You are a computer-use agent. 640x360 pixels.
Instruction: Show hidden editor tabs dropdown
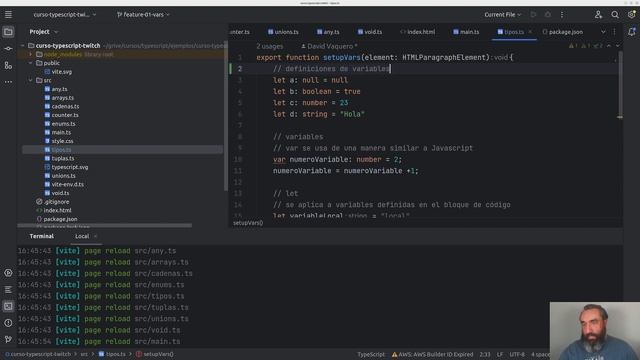click(603, 32)
